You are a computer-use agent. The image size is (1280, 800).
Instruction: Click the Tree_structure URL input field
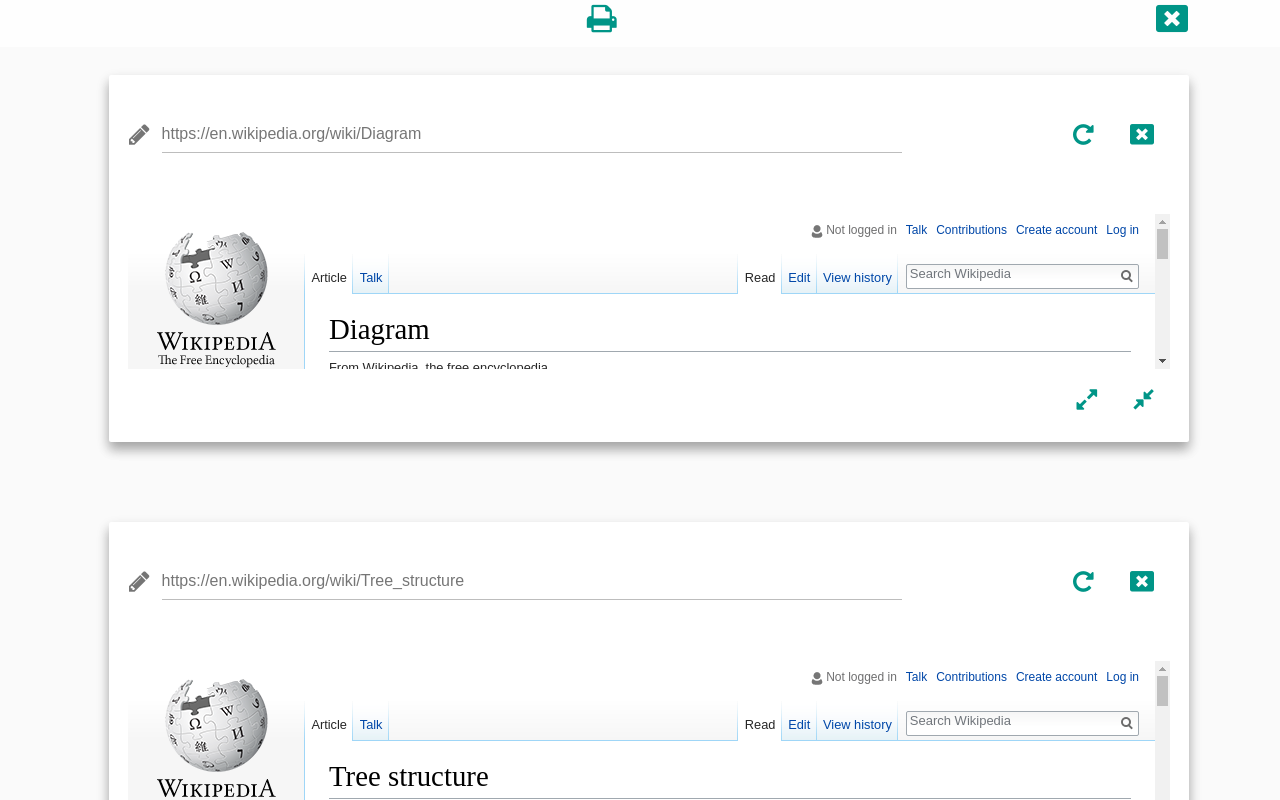pyautogui.click(x=531, y=581)
